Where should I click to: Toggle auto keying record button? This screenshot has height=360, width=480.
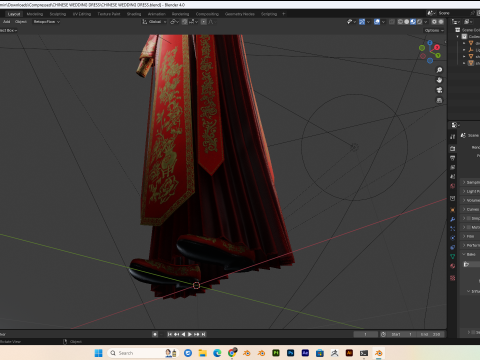155,334
